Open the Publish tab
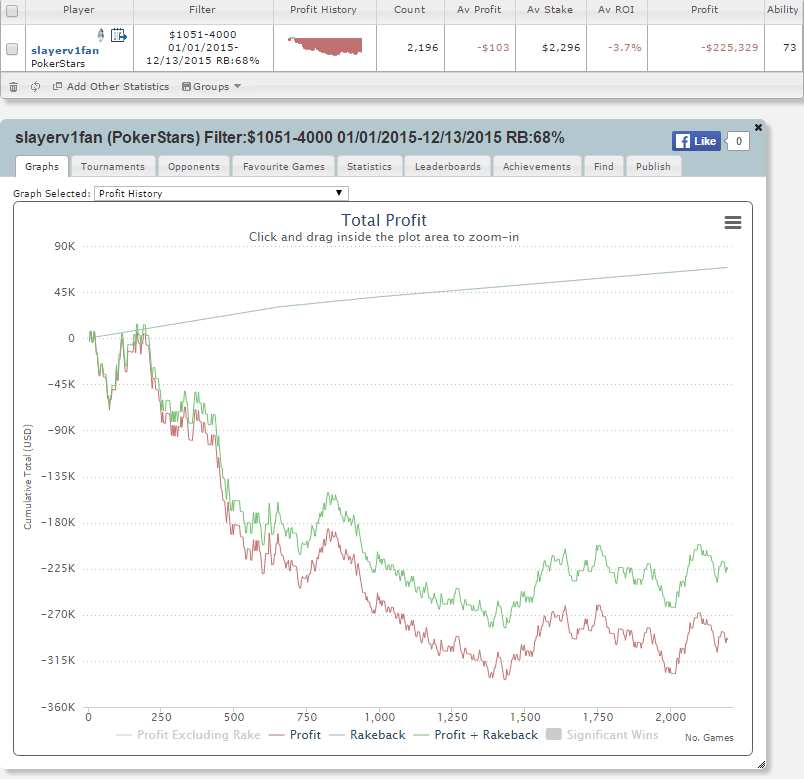This screenshot has height=779, width=804. coord(653,167)
